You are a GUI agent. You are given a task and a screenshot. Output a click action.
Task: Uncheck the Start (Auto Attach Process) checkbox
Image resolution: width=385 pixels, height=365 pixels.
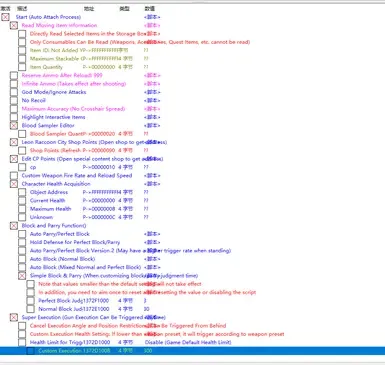click(5, 17)
